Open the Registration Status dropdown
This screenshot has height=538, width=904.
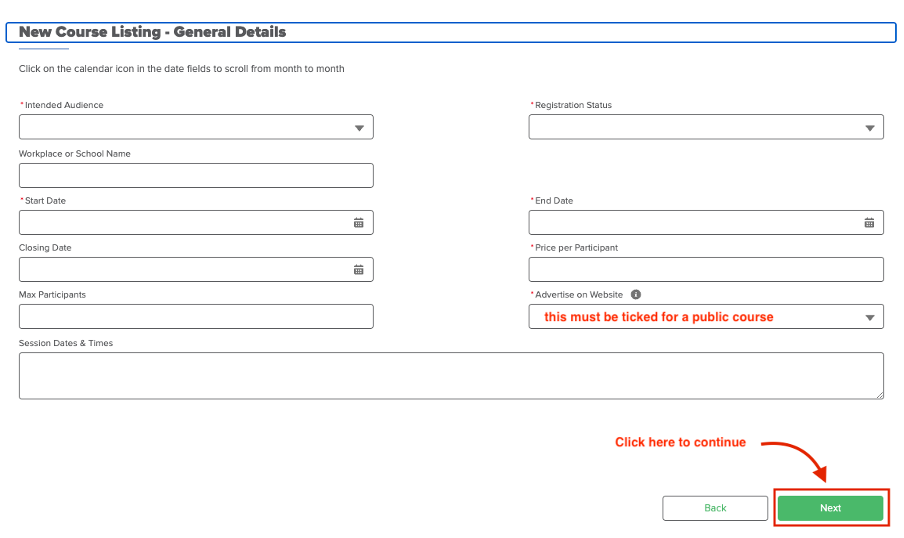point(869,128)
